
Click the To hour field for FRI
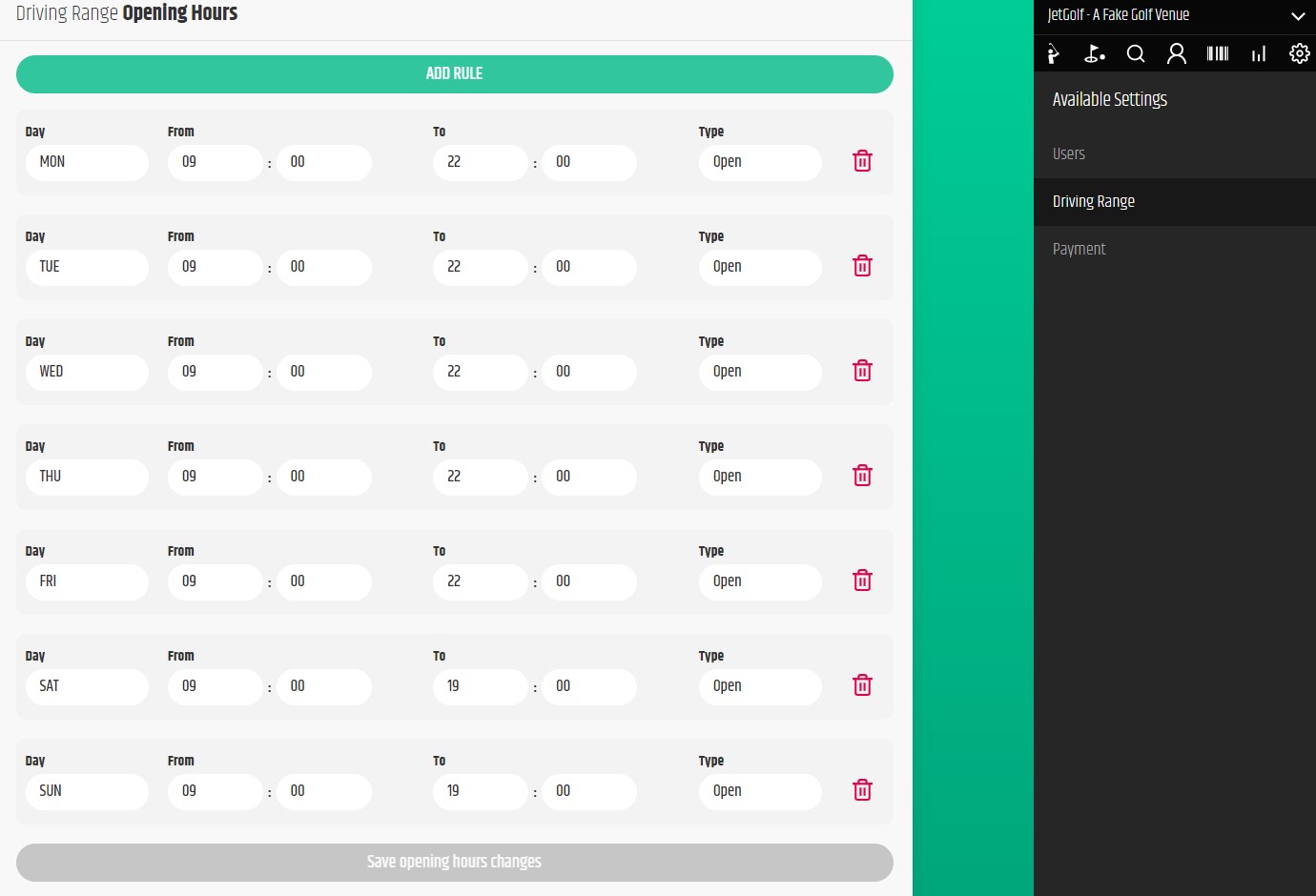[480, 581]
